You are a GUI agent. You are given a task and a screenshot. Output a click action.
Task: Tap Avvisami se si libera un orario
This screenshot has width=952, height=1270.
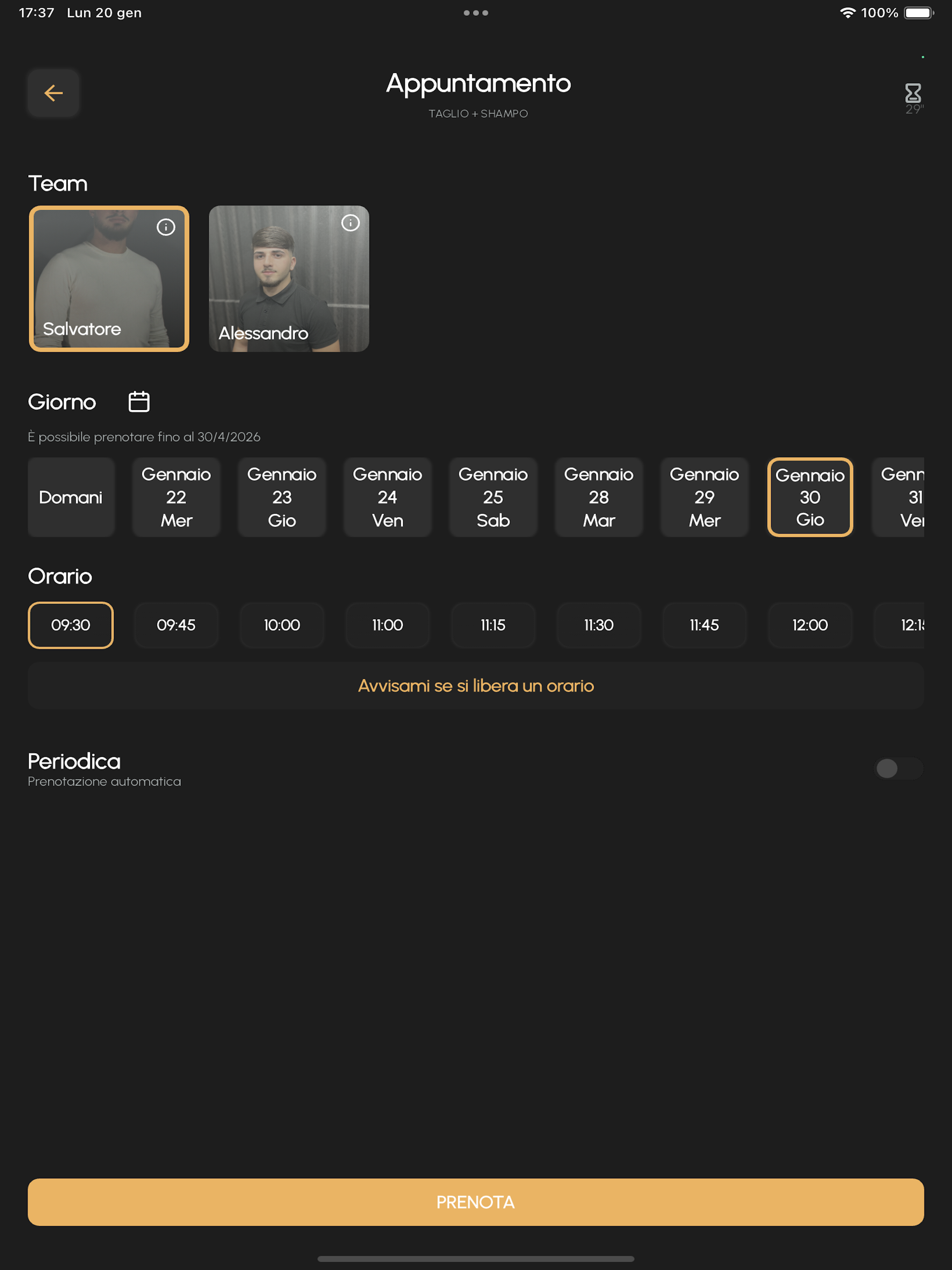point(476,686)
